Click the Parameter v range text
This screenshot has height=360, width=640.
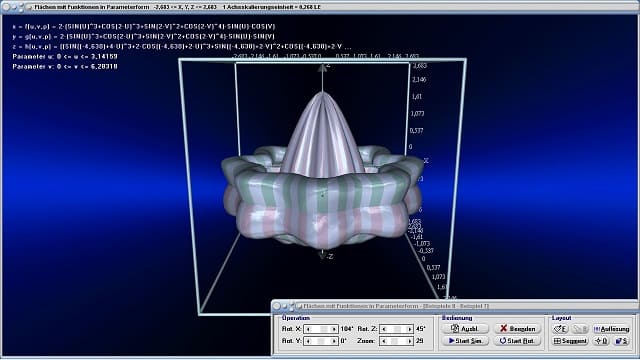(65, 66)
